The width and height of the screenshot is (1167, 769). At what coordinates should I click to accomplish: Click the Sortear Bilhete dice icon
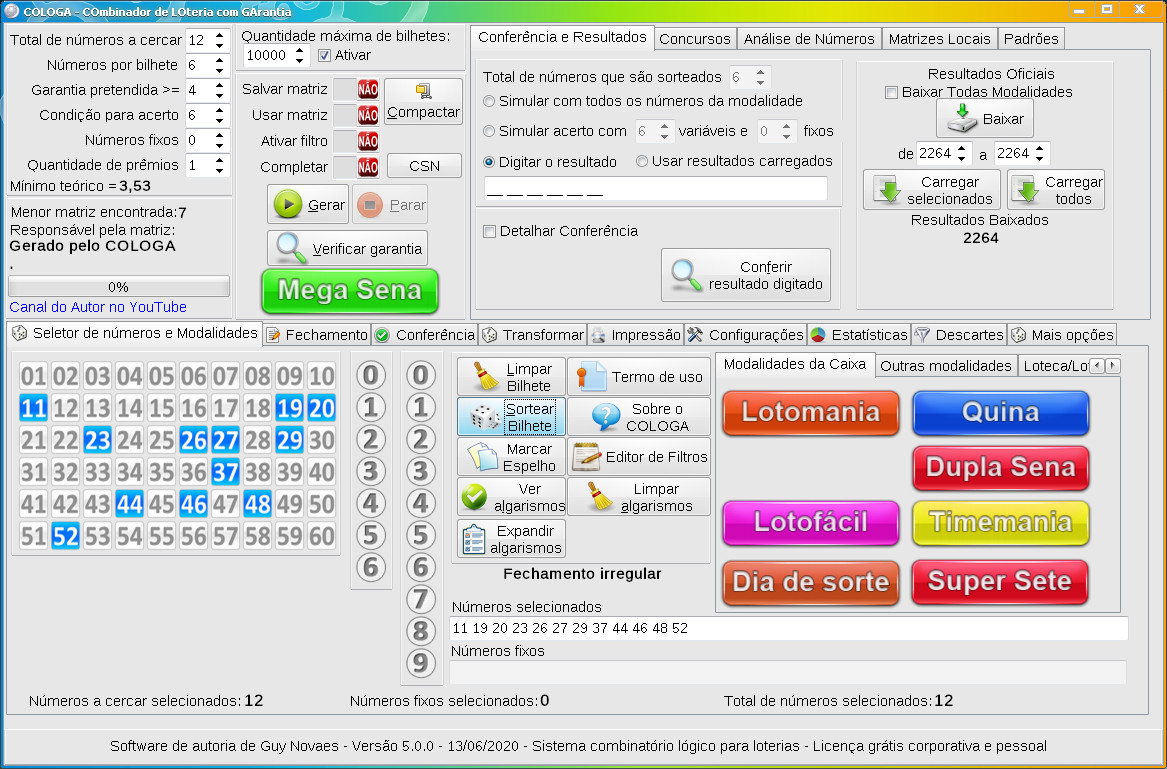485,417
